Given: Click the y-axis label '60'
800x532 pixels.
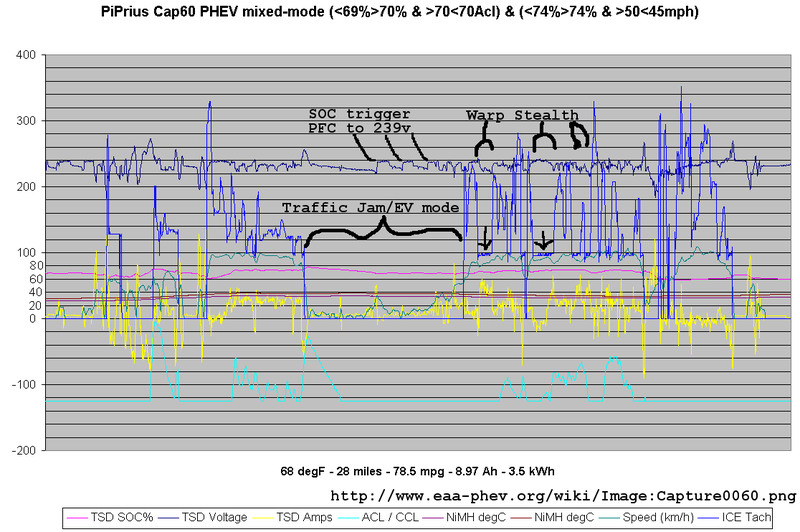Looking at the screenshot, I should coord(36,279).
